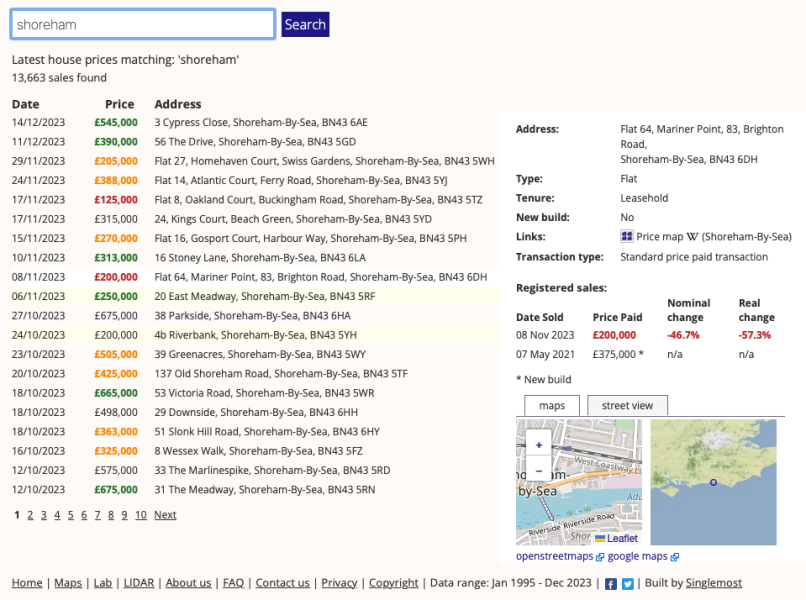The height and width of the screenshot is (600, 806).
Task: Select the maps tab
Action: (x=552, y=405)
